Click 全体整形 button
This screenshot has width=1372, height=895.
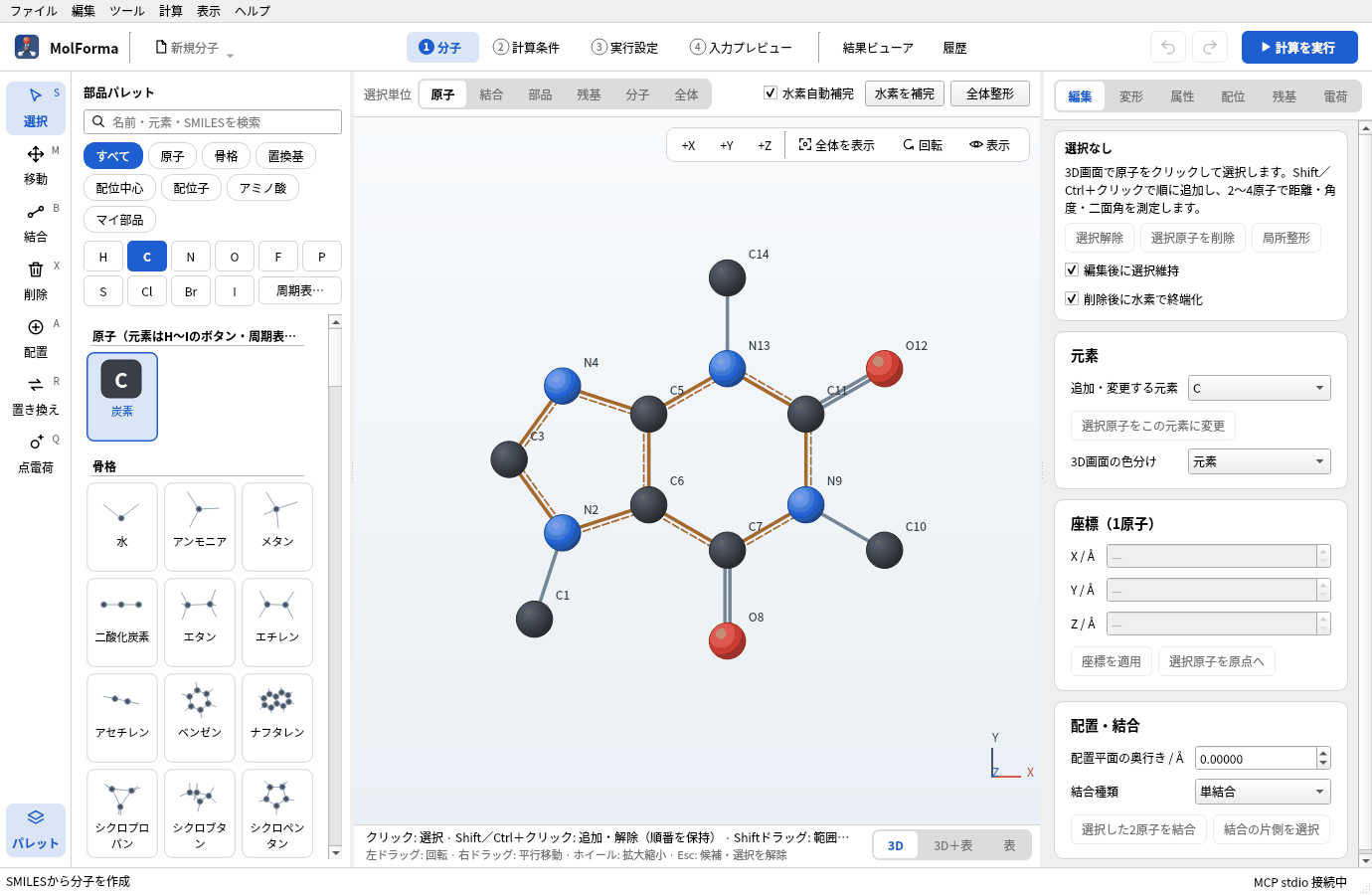coord(990,93)
